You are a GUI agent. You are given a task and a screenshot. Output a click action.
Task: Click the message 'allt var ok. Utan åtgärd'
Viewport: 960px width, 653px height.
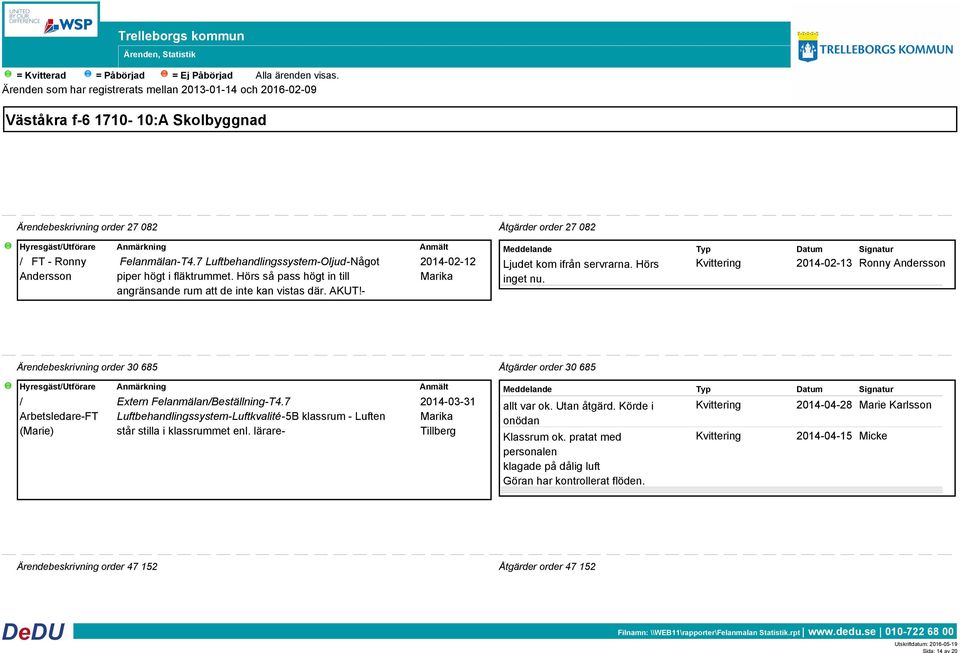(578, 413)
